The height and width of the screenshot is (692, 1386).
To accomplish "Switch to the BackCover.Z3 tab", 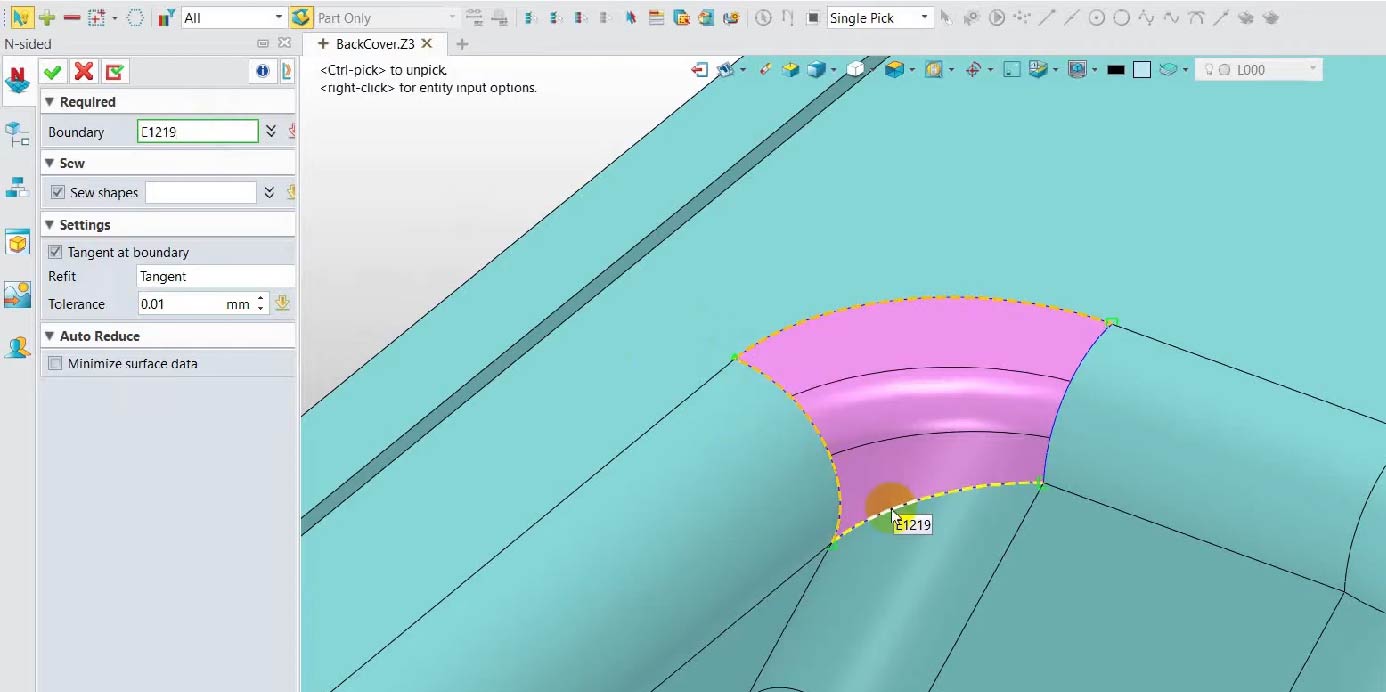I will (x=374, y=44).
